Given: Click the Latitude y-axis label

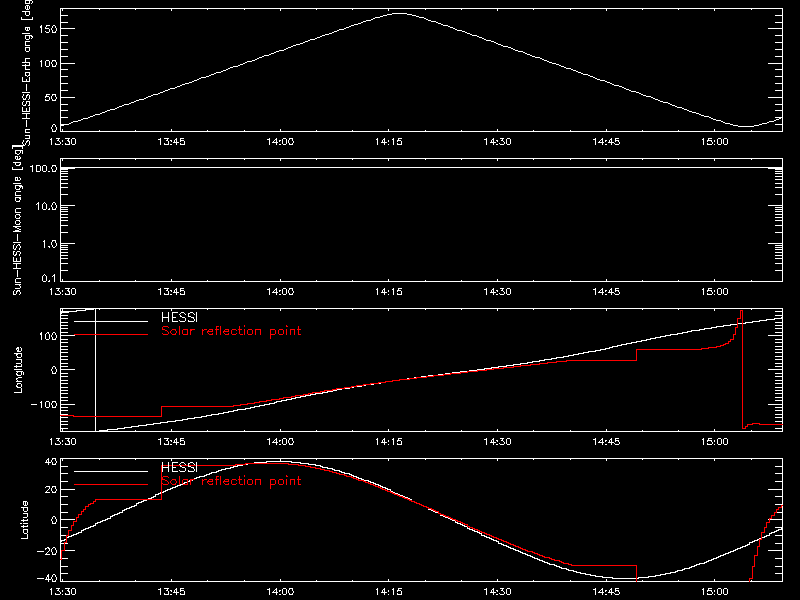Looking at the screenshot, I should pyautogui.click(x=24, y=520).
